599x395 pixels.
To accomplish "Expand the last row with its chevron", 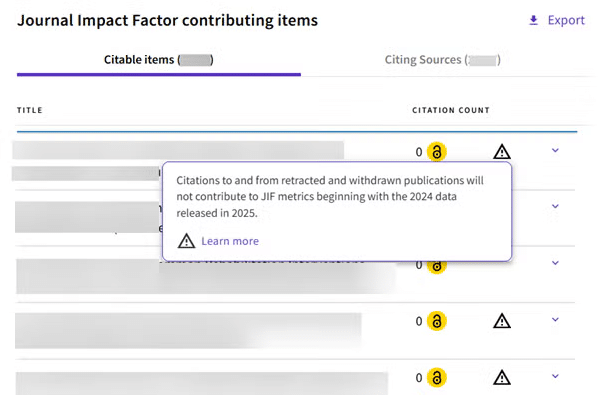I will [x=555, y=376].
